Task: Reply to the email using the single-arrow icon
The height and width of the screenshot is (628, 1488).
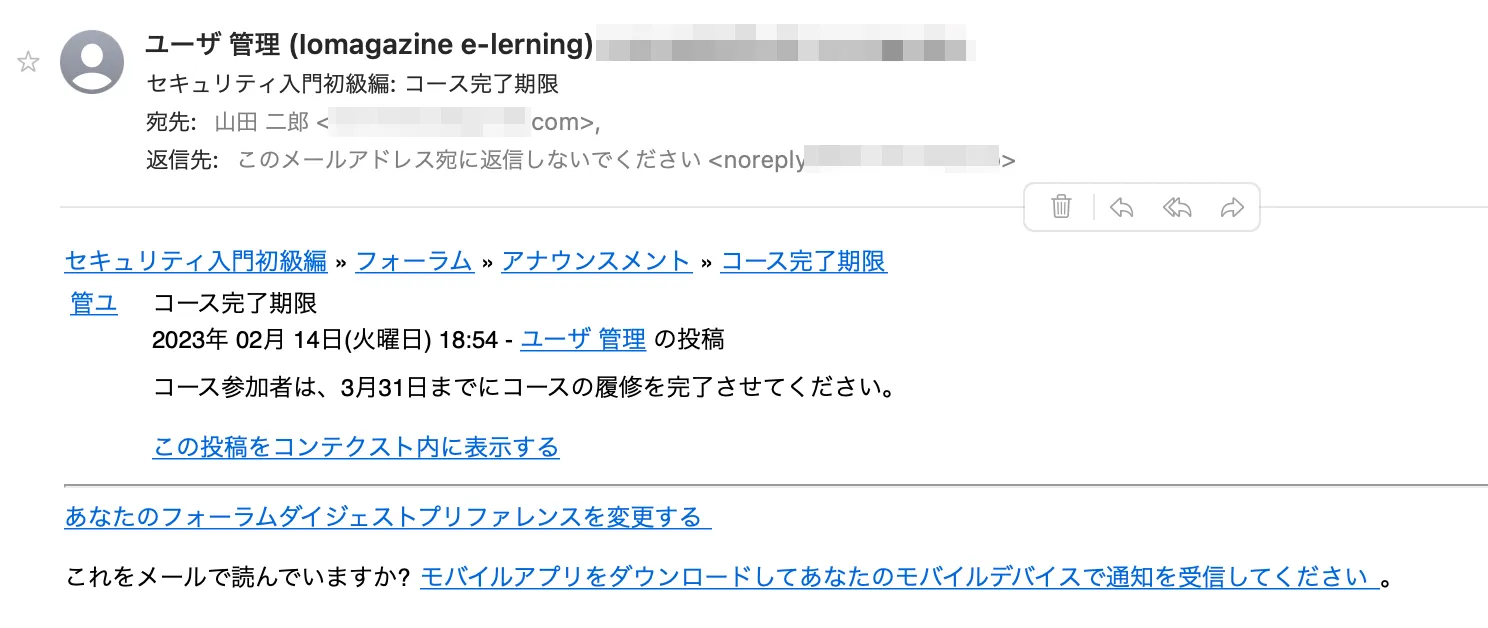Action: [1121, 207]
